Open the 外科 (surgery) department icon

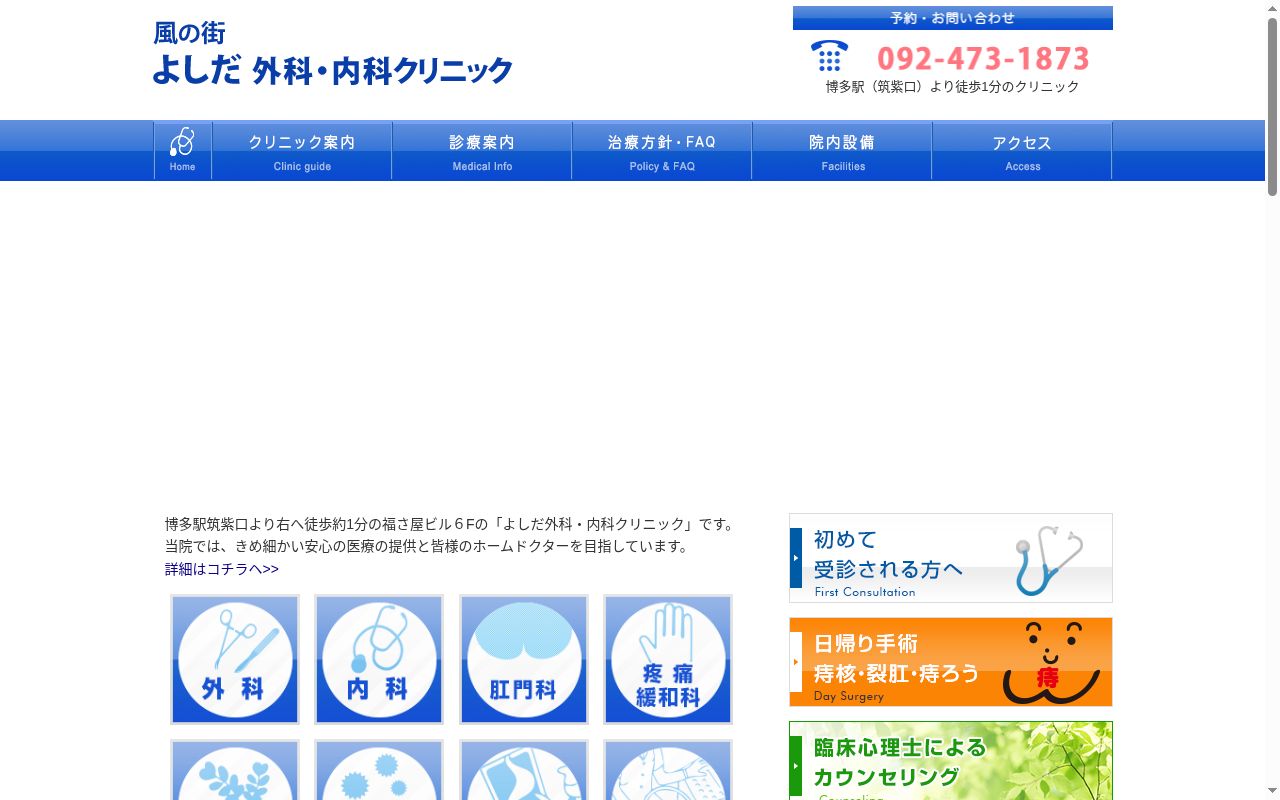[x=235, y=659]
